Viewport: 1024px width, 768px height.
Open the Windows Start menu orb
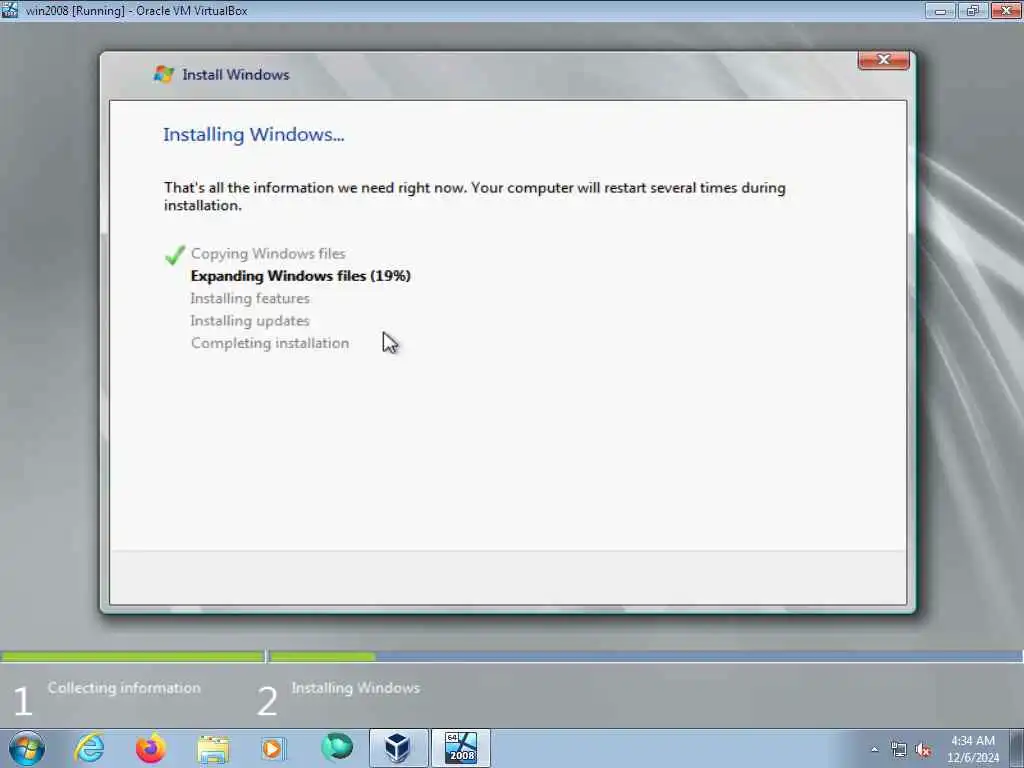27,748
